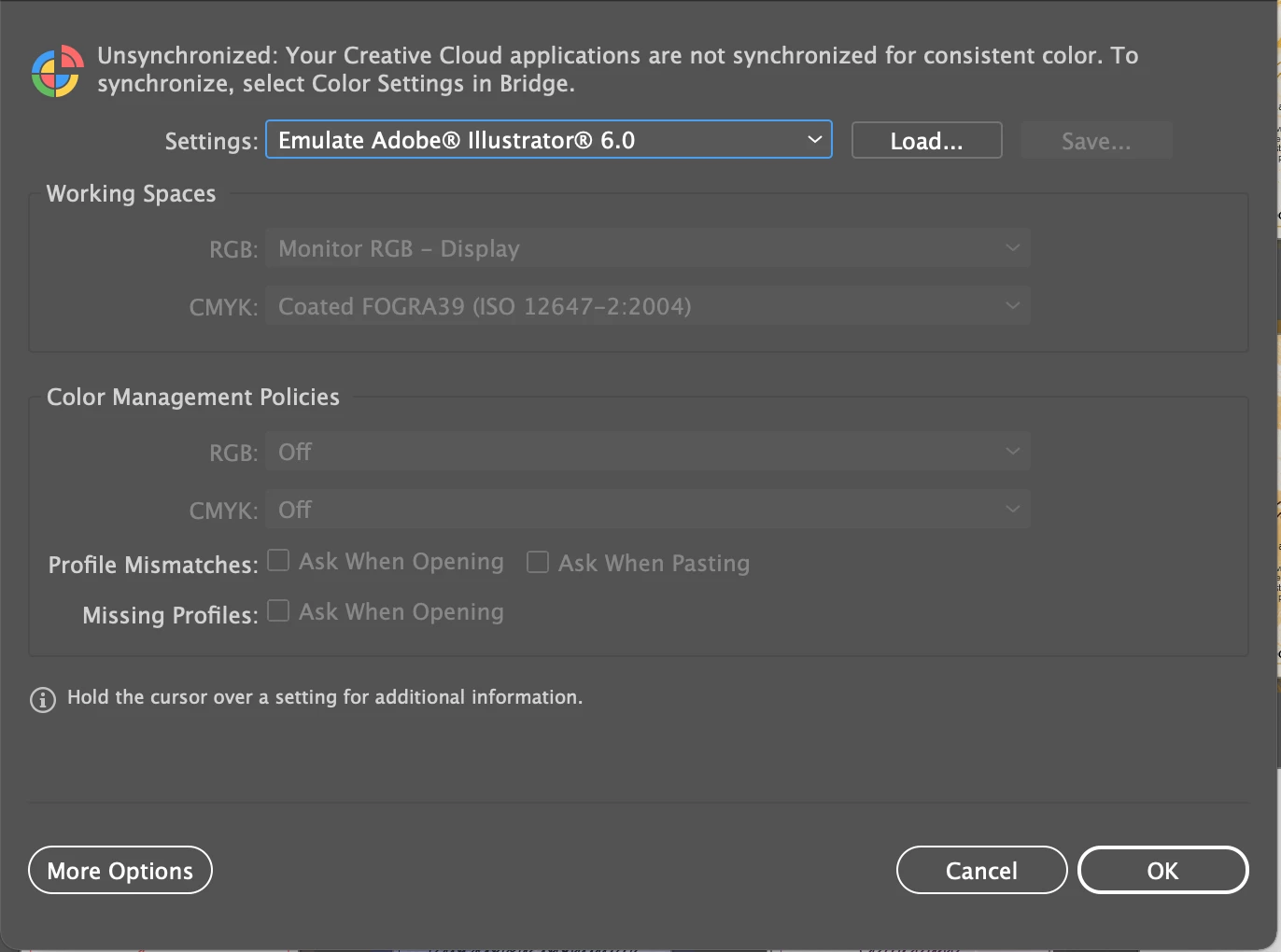
Task: Toggle Ask When Pasting checkbox
Action: (x=538, y=562)
